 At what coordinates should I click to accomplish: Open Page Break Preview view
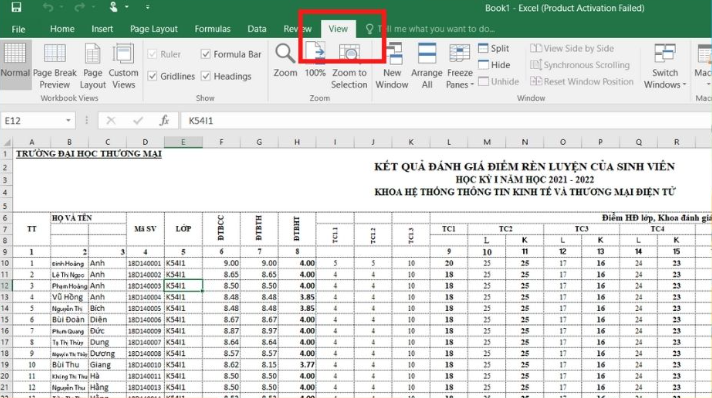54,66
